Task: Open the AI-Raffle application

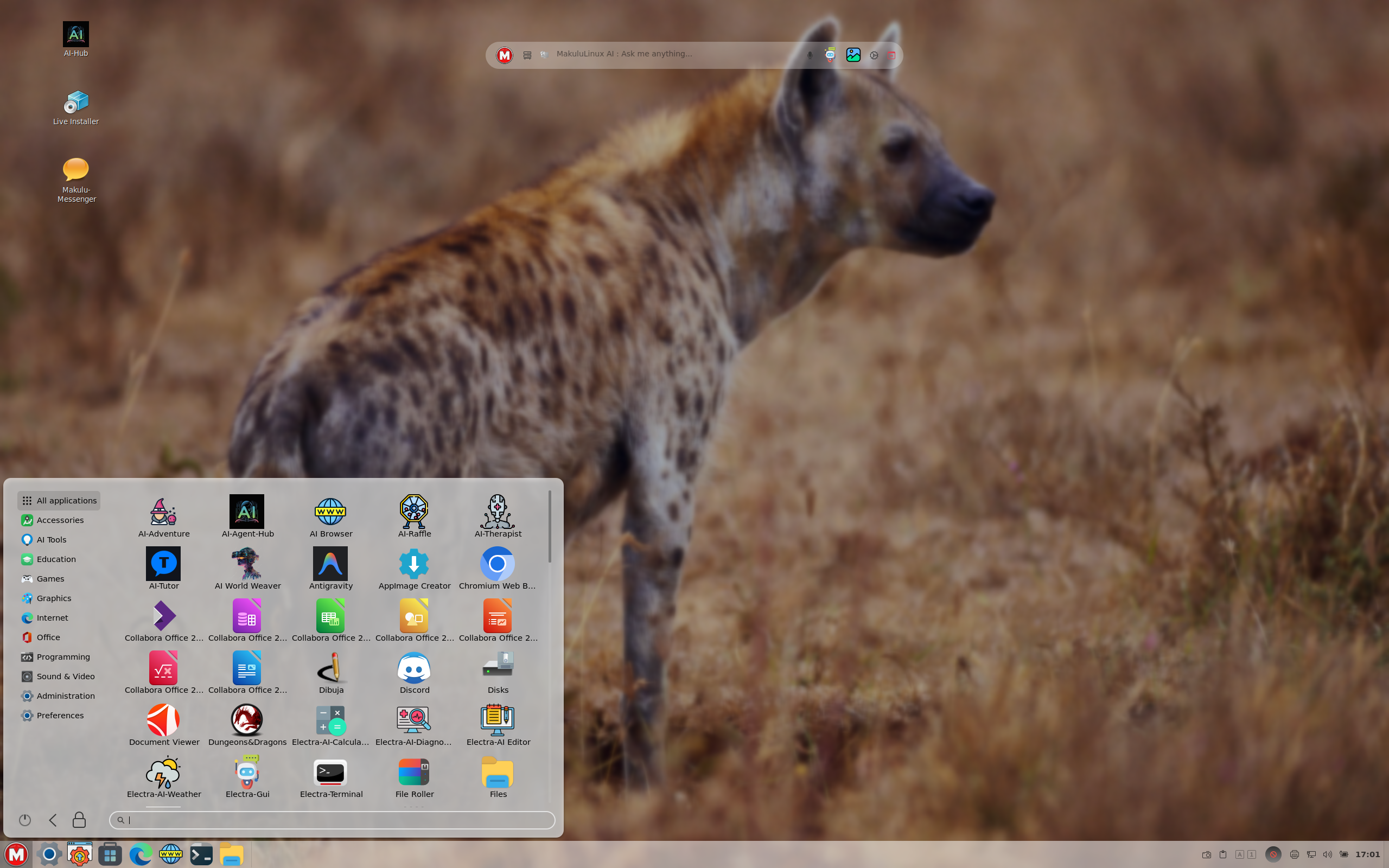Action: click(x=415, y=516)
